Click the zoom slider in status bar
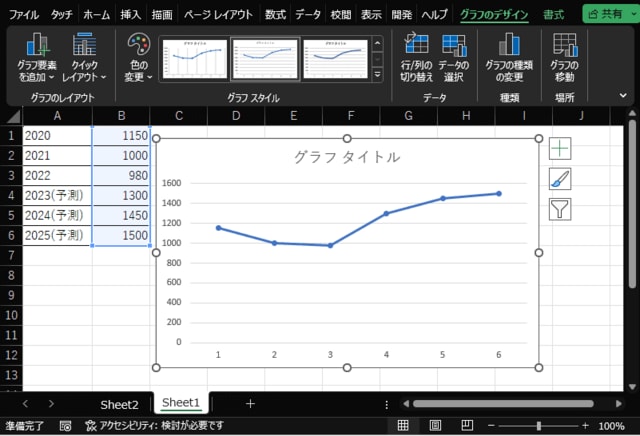 click(x=538, y=426)
